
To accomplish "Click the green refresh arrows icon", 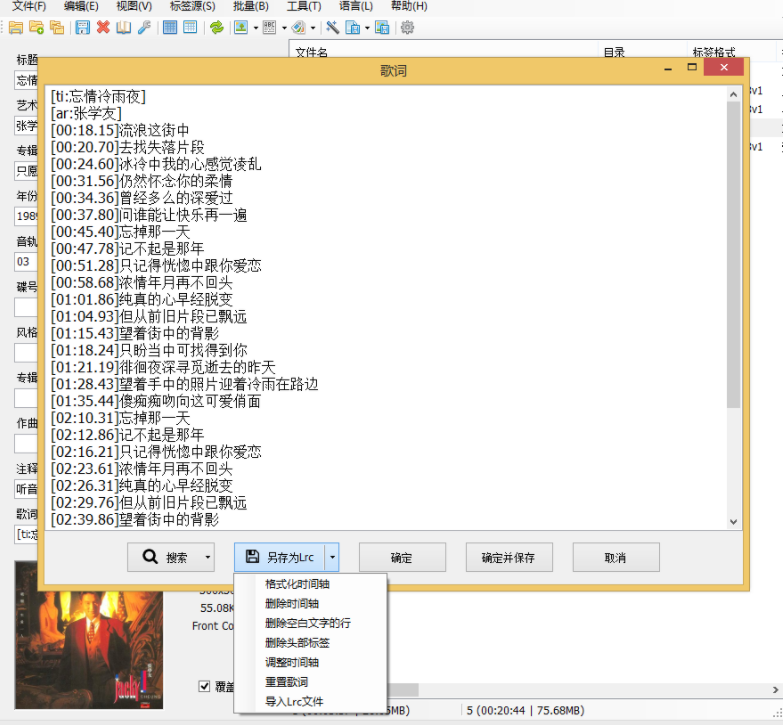I will click(x=216, y=27).
